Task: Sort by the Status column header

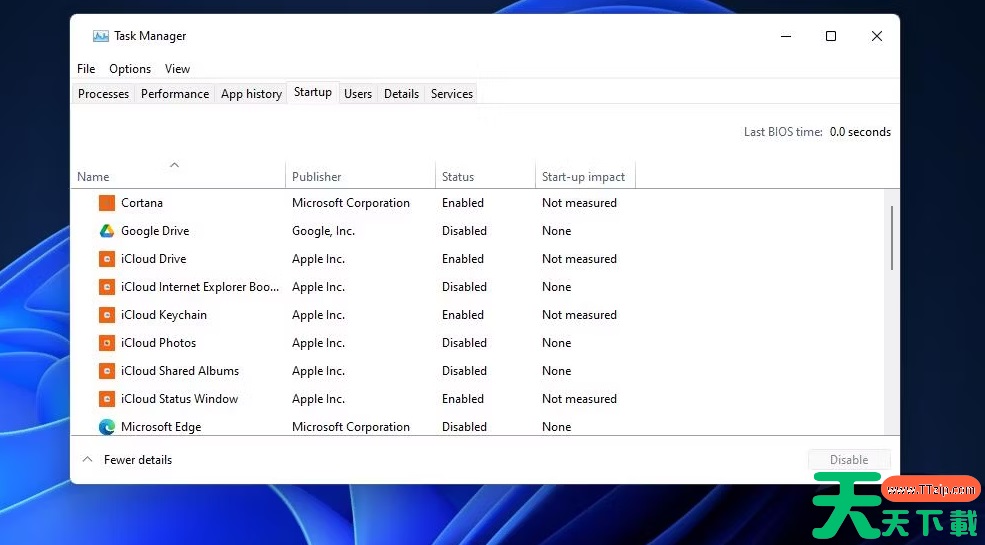Action: (458, 177)
